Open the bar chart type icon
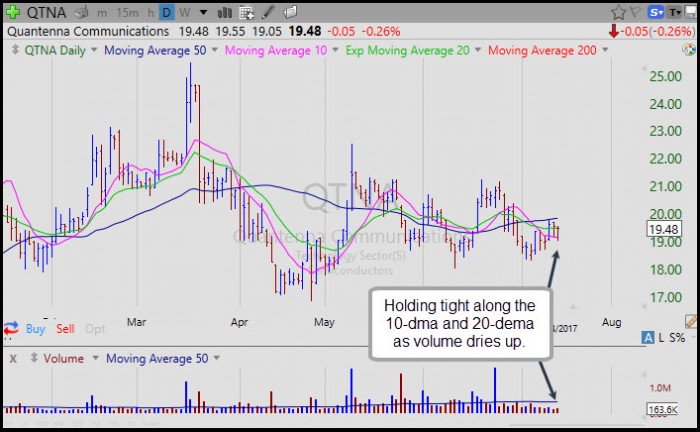Image resolution: width=700 pixels, height=432 pixels. click(x=225, y=12)
